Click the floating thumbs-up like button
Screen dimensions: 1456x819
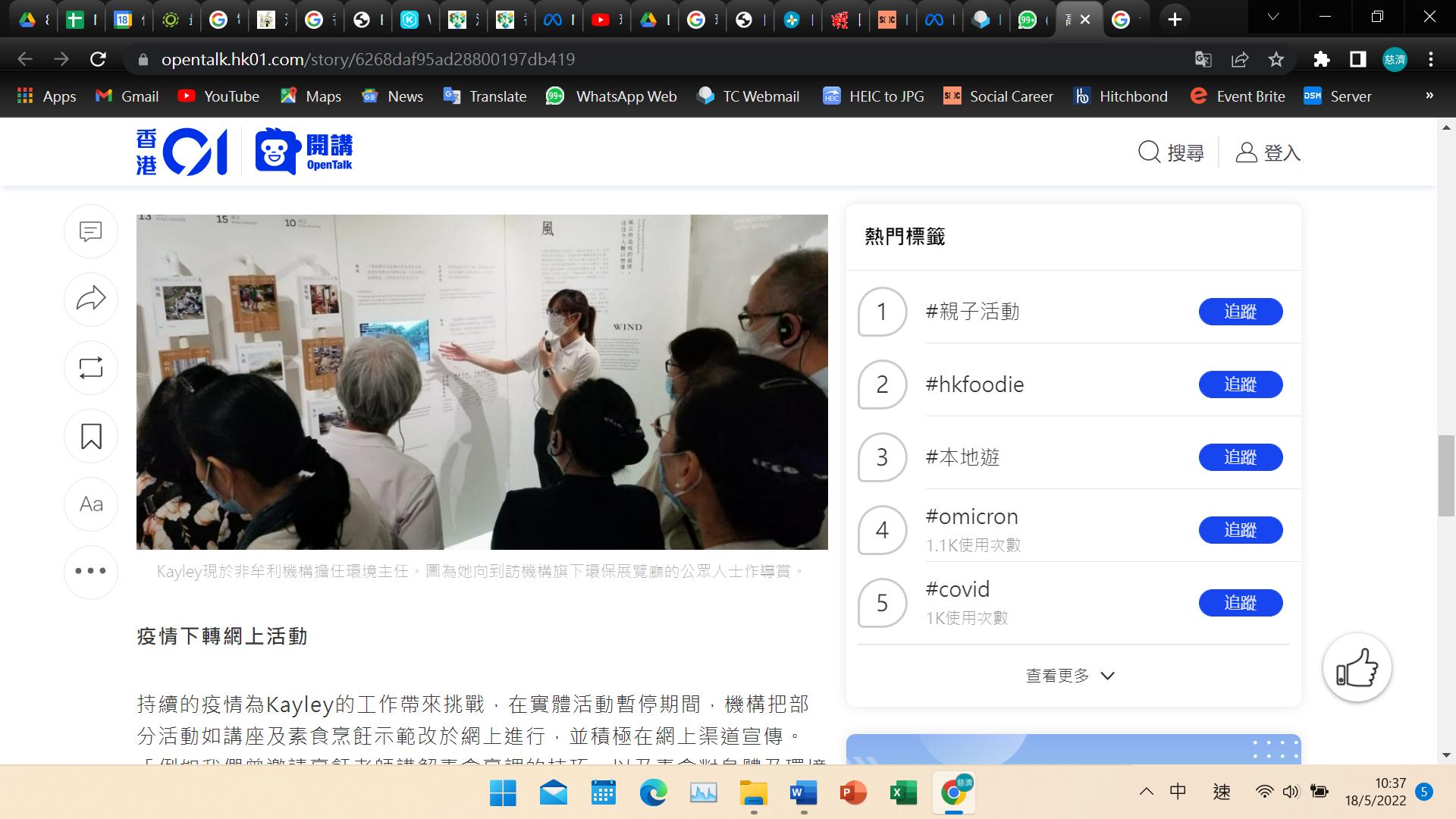pyautogui.click(x=1357, y=668)
